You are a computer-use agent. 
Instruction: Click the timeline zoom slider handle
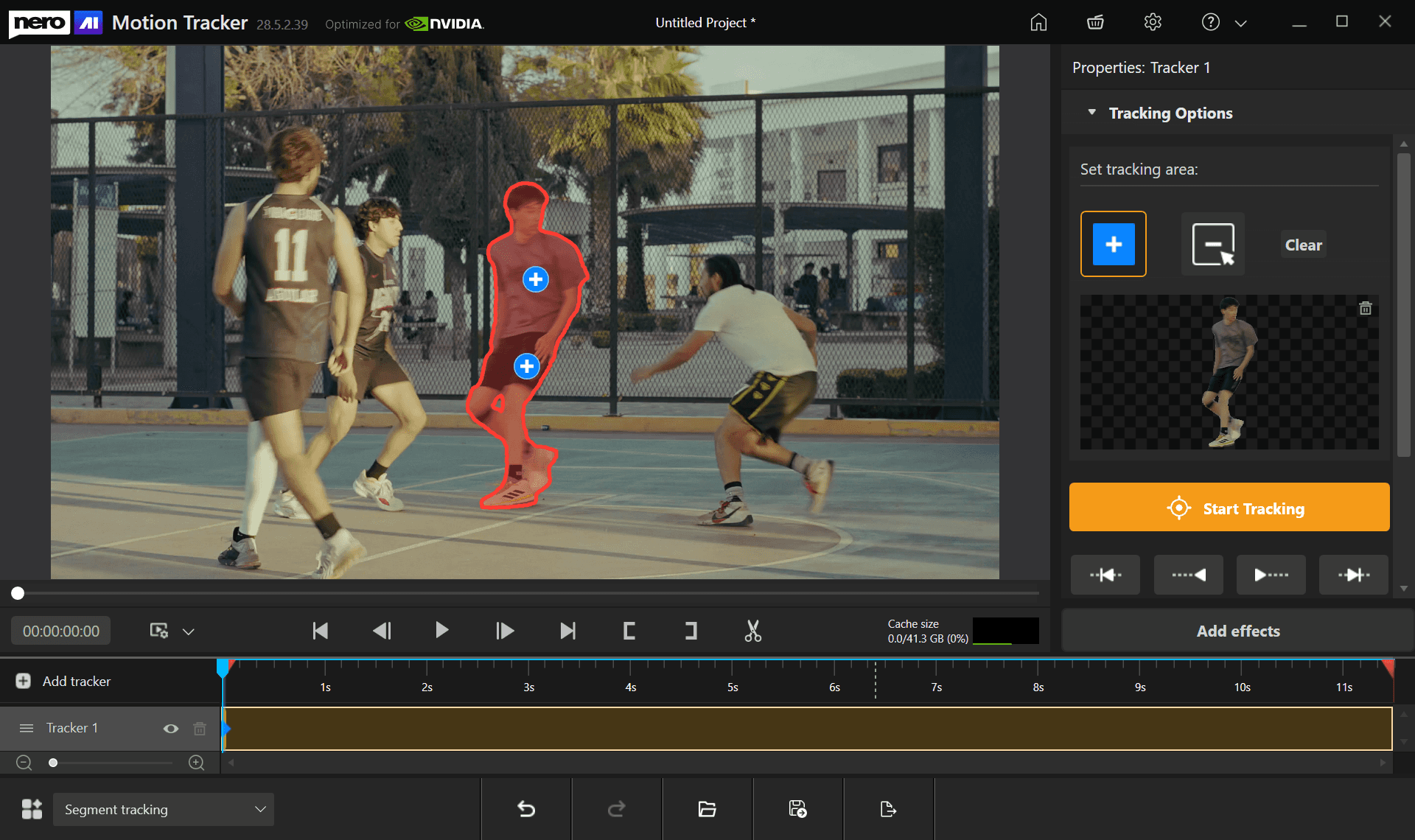(53, 763)
